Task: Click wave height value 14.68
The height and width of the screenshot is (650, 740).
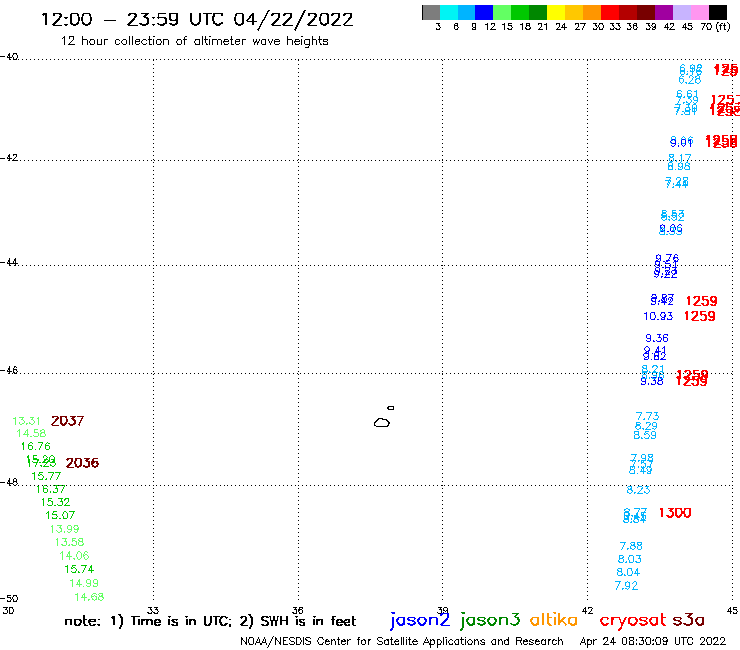Action: [x=89, y=597]
